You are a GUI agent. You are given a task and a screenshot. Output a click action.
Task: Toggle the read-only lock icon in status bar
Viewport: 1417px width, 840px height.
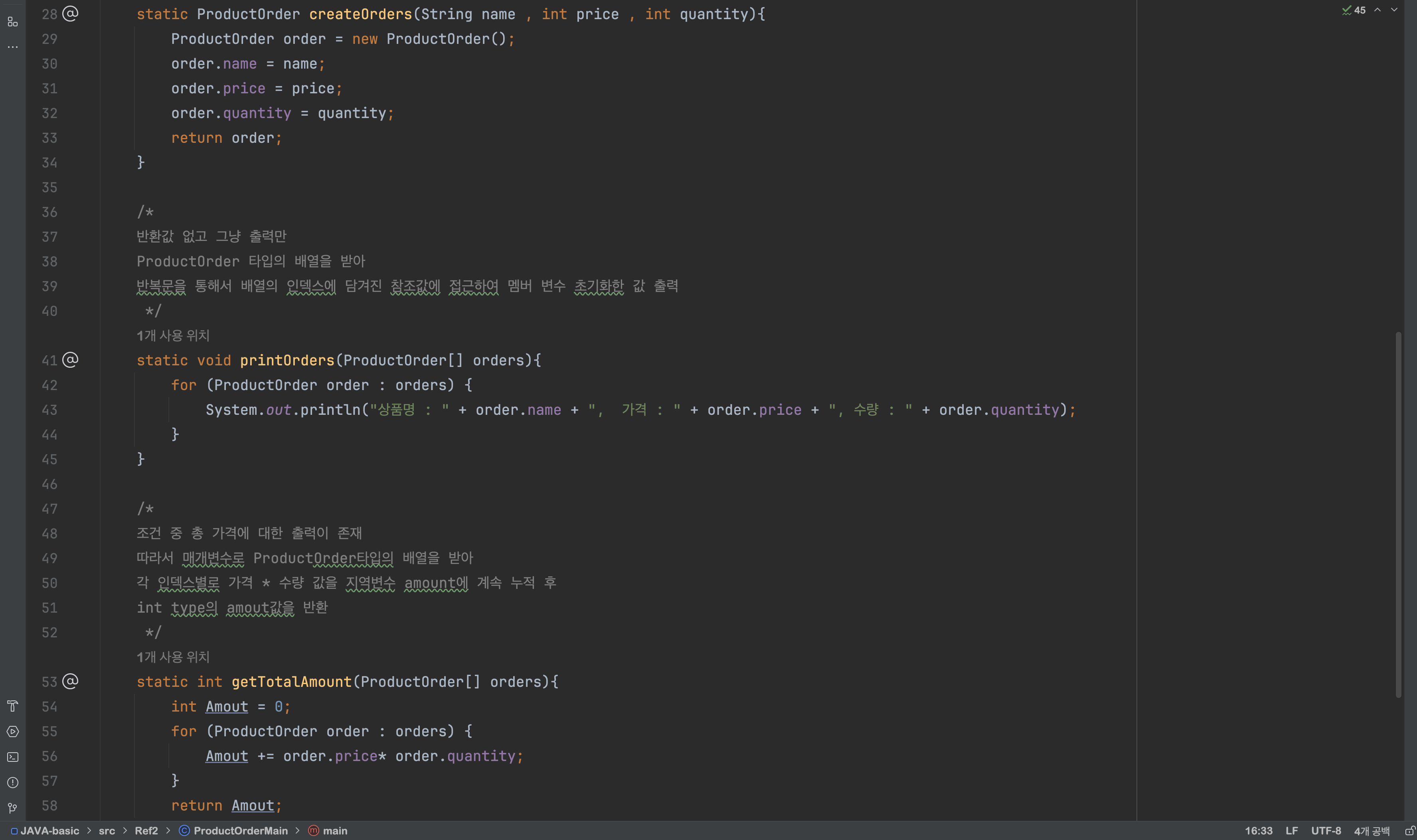pos(1410,831)
